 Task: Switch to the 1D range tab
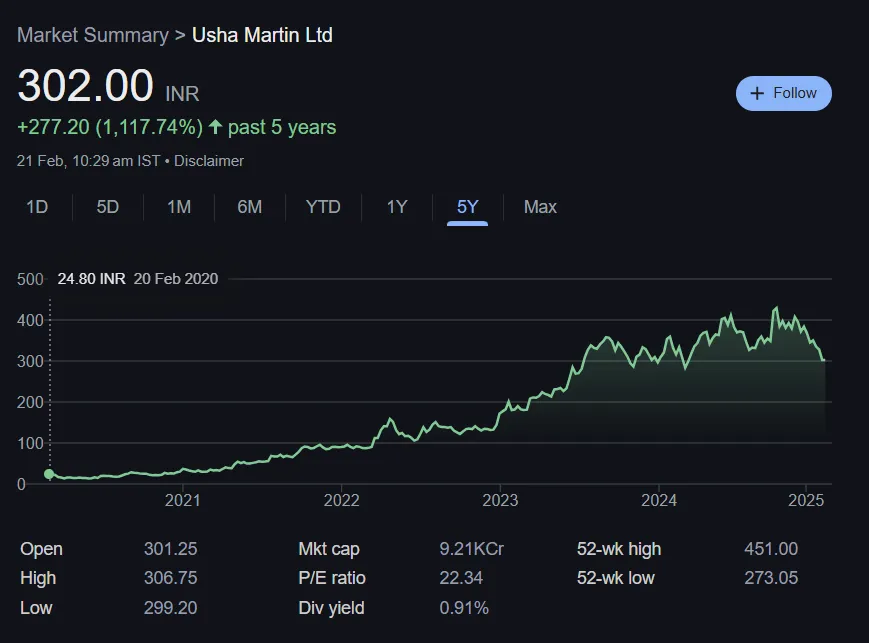tap(37, 207)
